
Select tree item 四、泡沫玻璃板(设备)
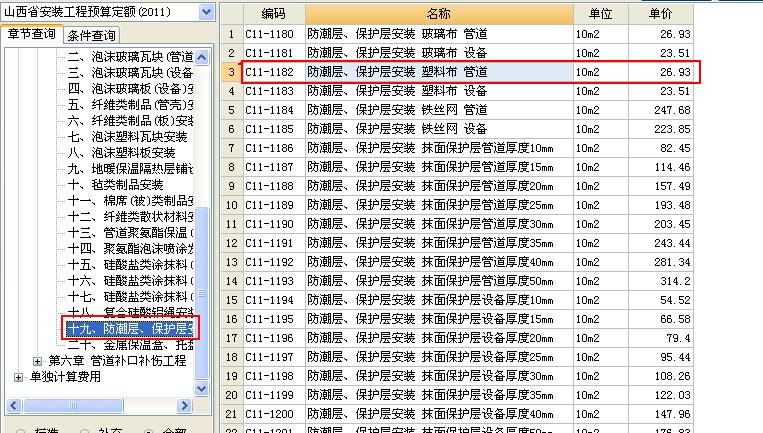point(130,89)
